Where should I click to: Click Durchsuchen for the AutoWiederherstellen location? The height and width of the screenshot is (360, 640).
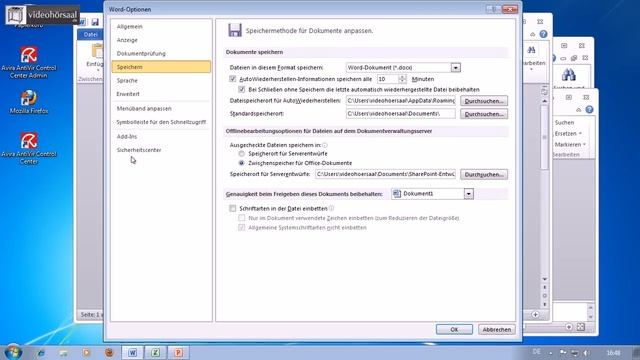click(x=484, y=101)
